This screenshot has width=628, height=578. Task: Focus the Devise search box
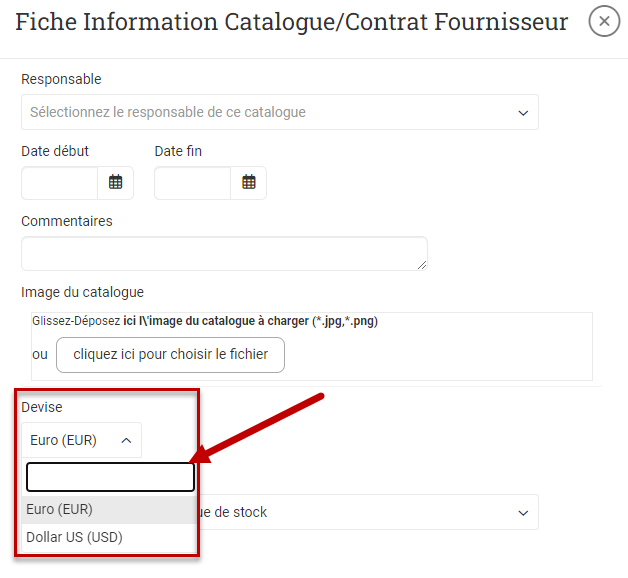(110, 477)
